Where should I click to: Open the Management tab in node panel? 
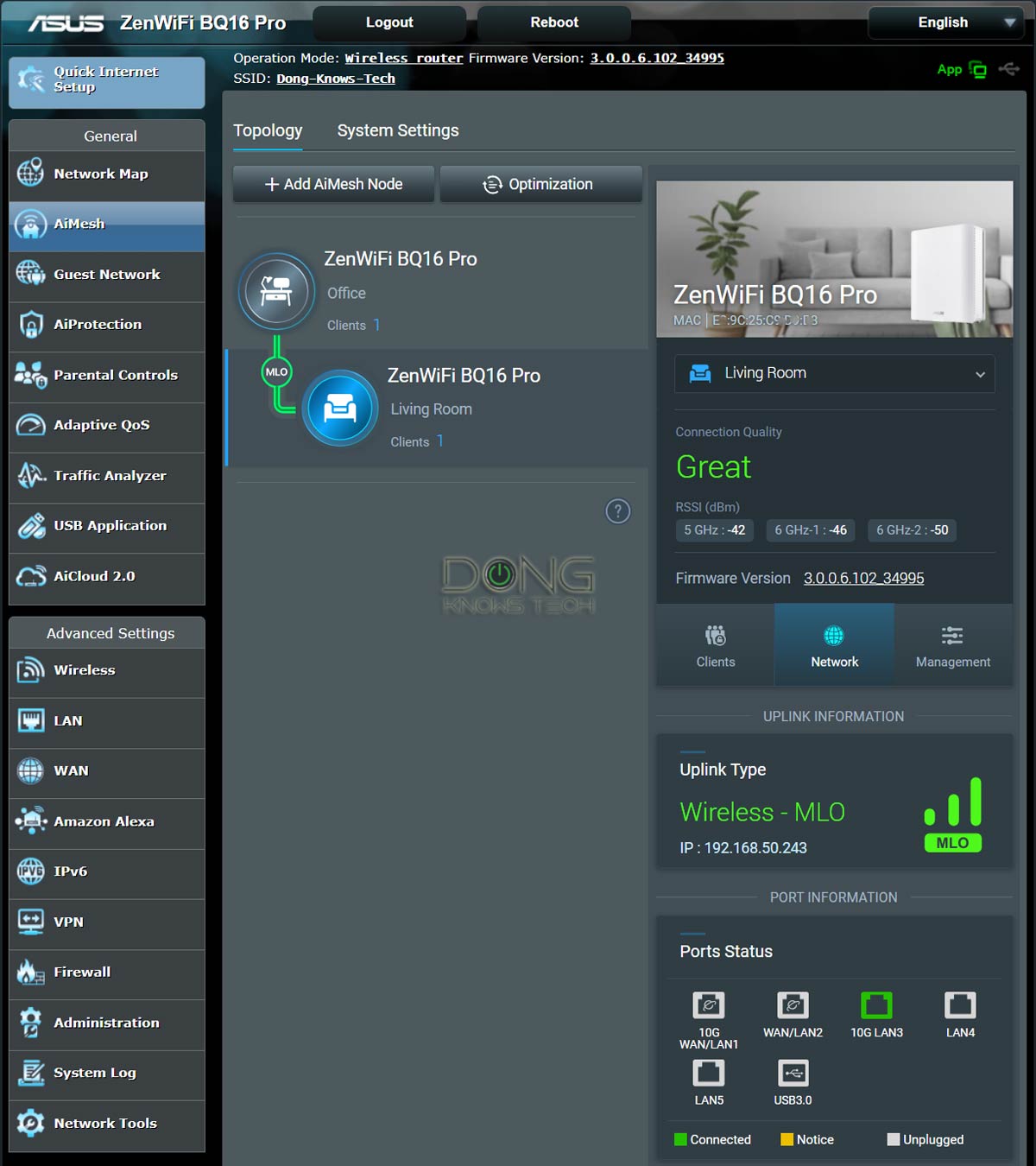point(953,645)
